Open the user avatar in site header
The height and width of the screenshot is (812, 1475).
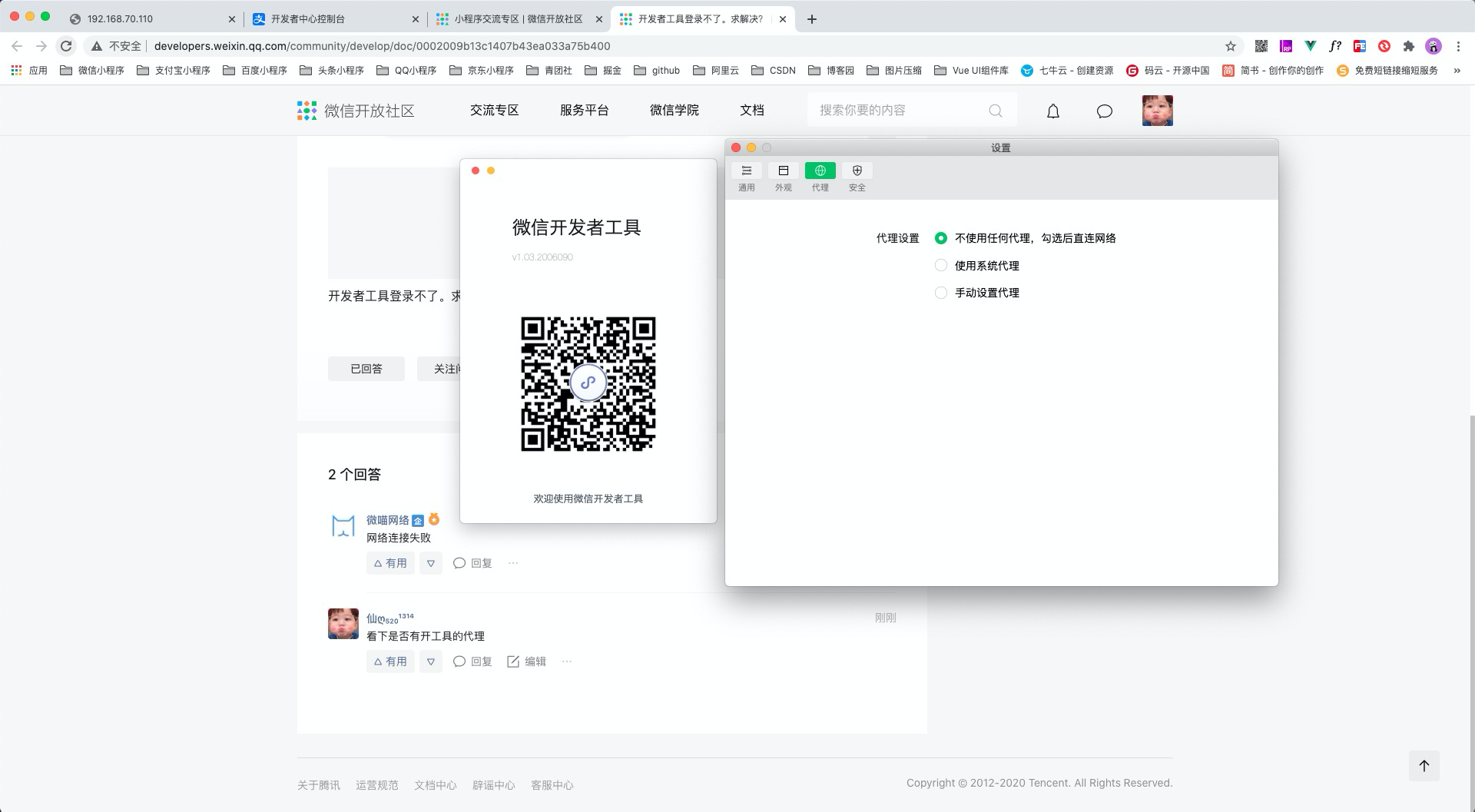1157,111
